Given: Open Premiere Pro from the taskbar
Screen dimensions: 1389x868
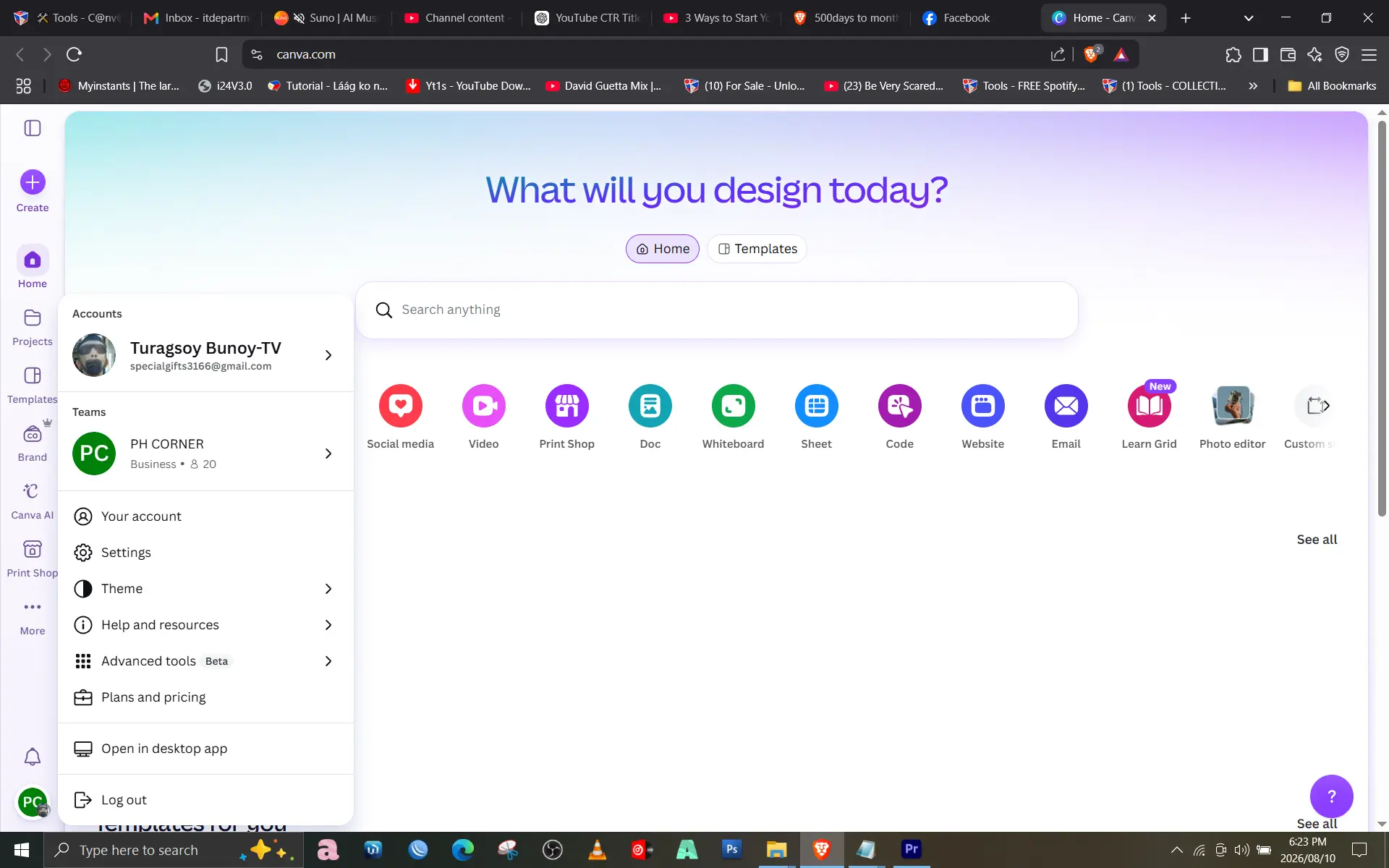Looking at the screenshot, I should coord(912,850).
